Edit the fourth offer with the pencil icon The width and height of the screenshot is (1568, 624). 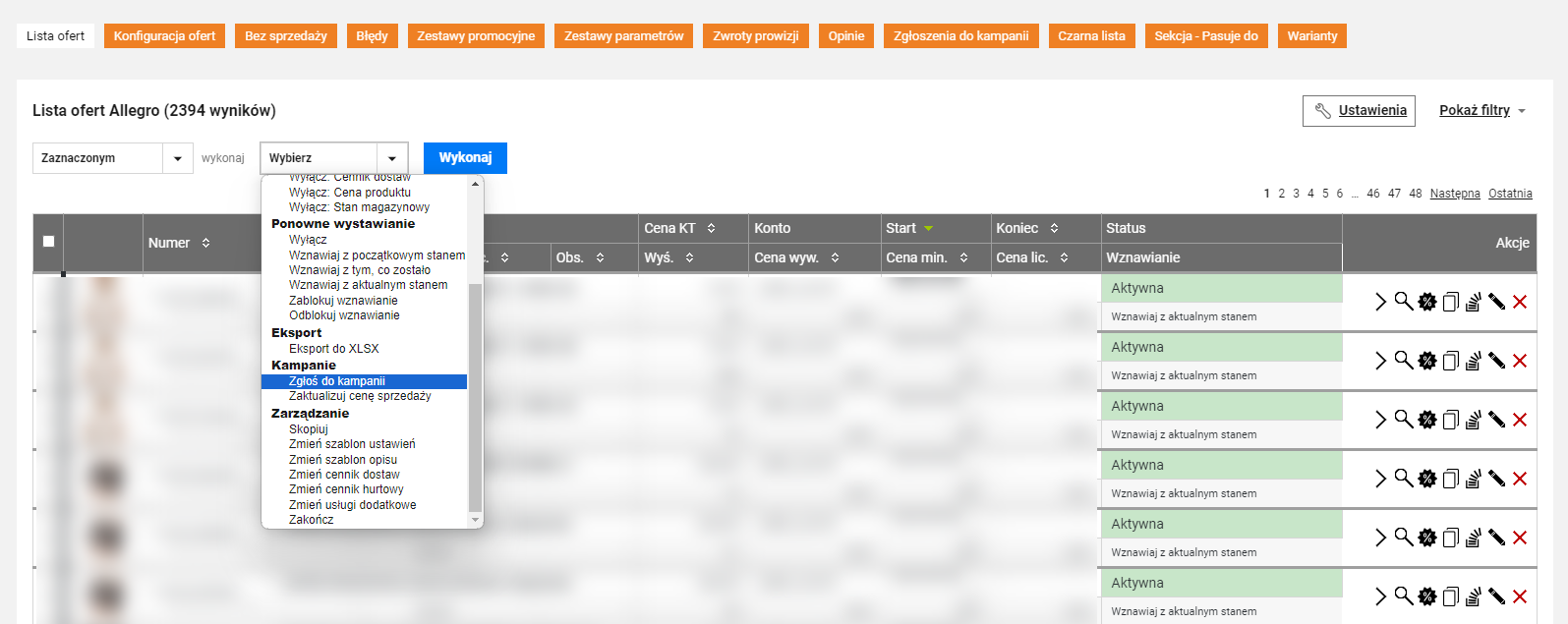(1496, 479)
